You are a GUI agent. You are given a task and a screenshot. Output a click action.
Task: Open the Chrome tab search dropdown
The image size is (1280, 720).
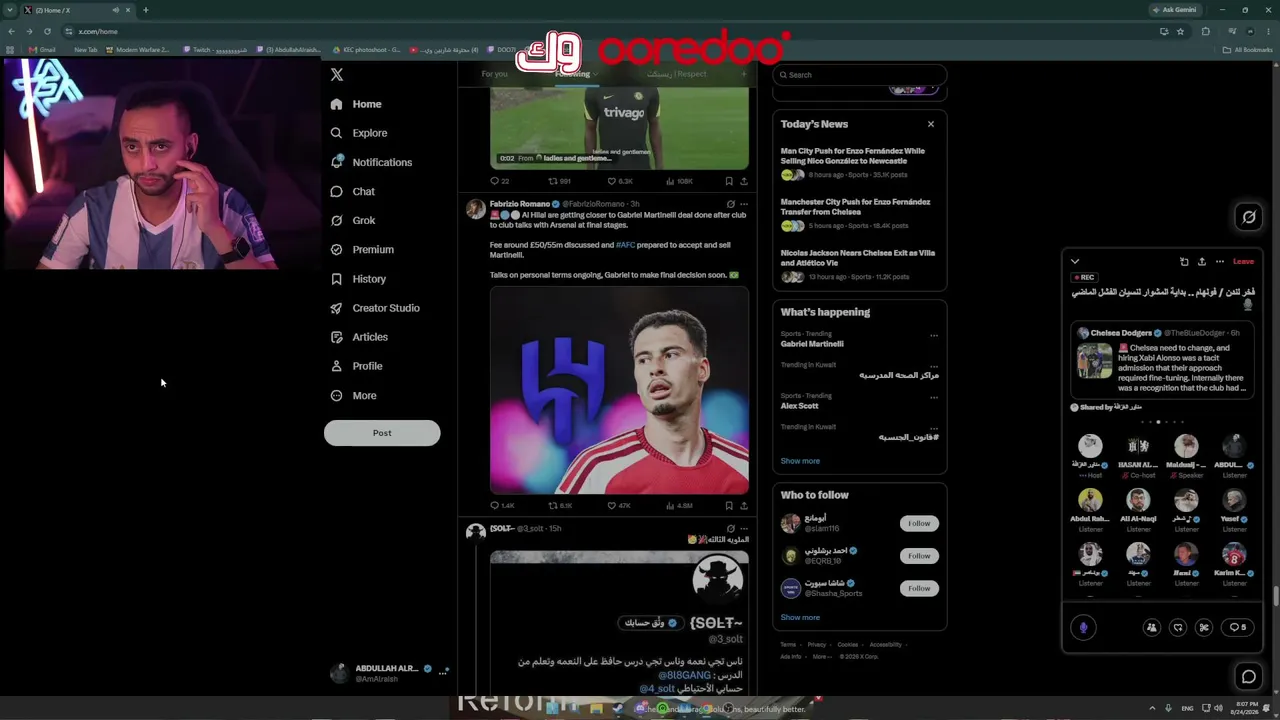coord(10,10)
